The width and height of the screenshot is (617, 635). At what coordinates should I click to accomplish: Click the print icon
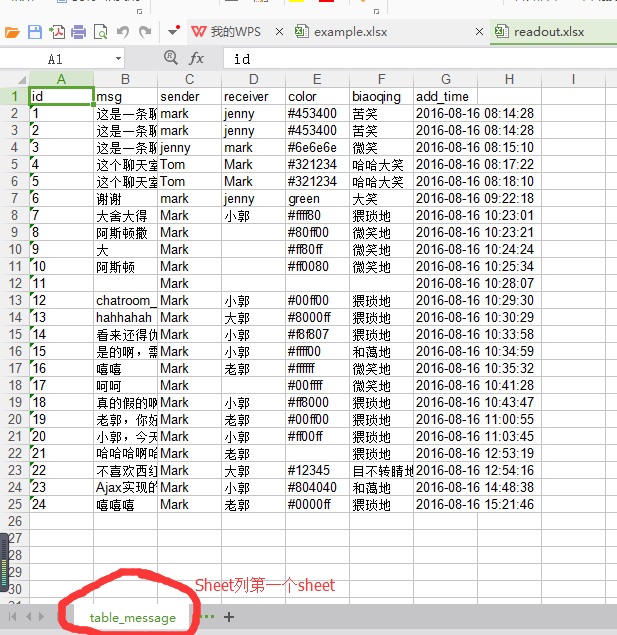[79, 32]
